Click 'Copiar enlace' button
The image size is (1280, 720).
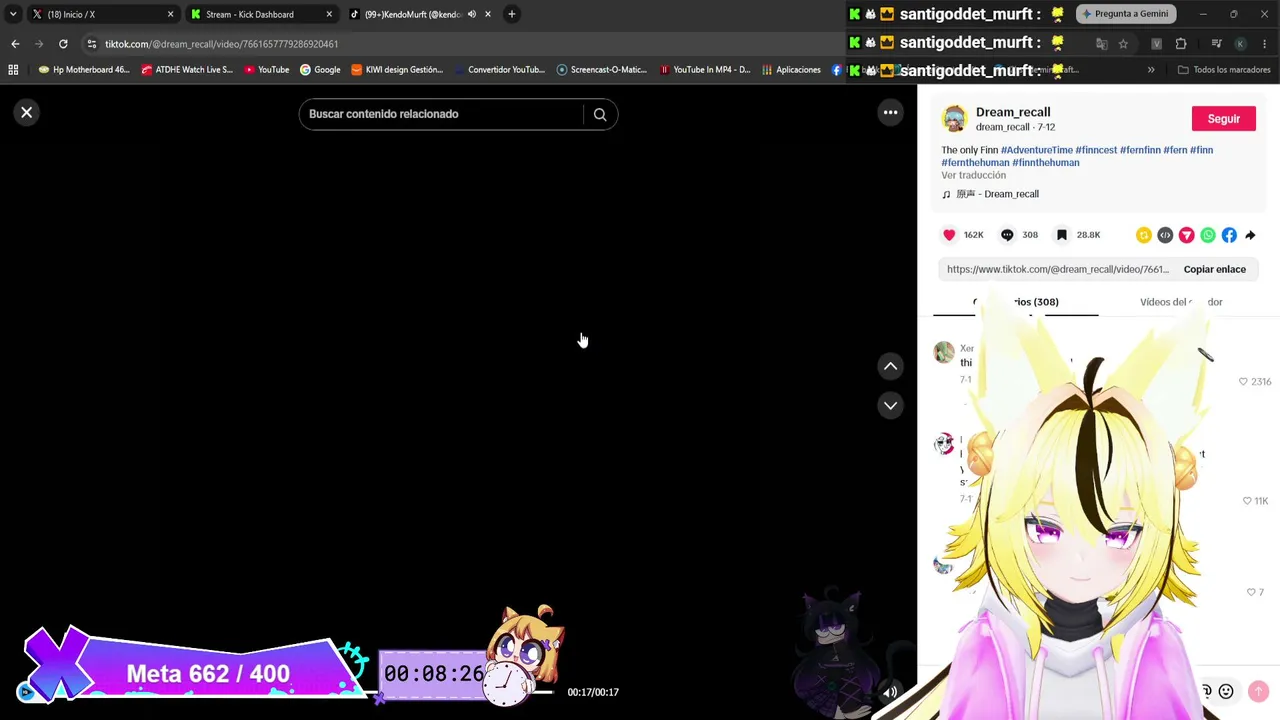[1214, 269]
